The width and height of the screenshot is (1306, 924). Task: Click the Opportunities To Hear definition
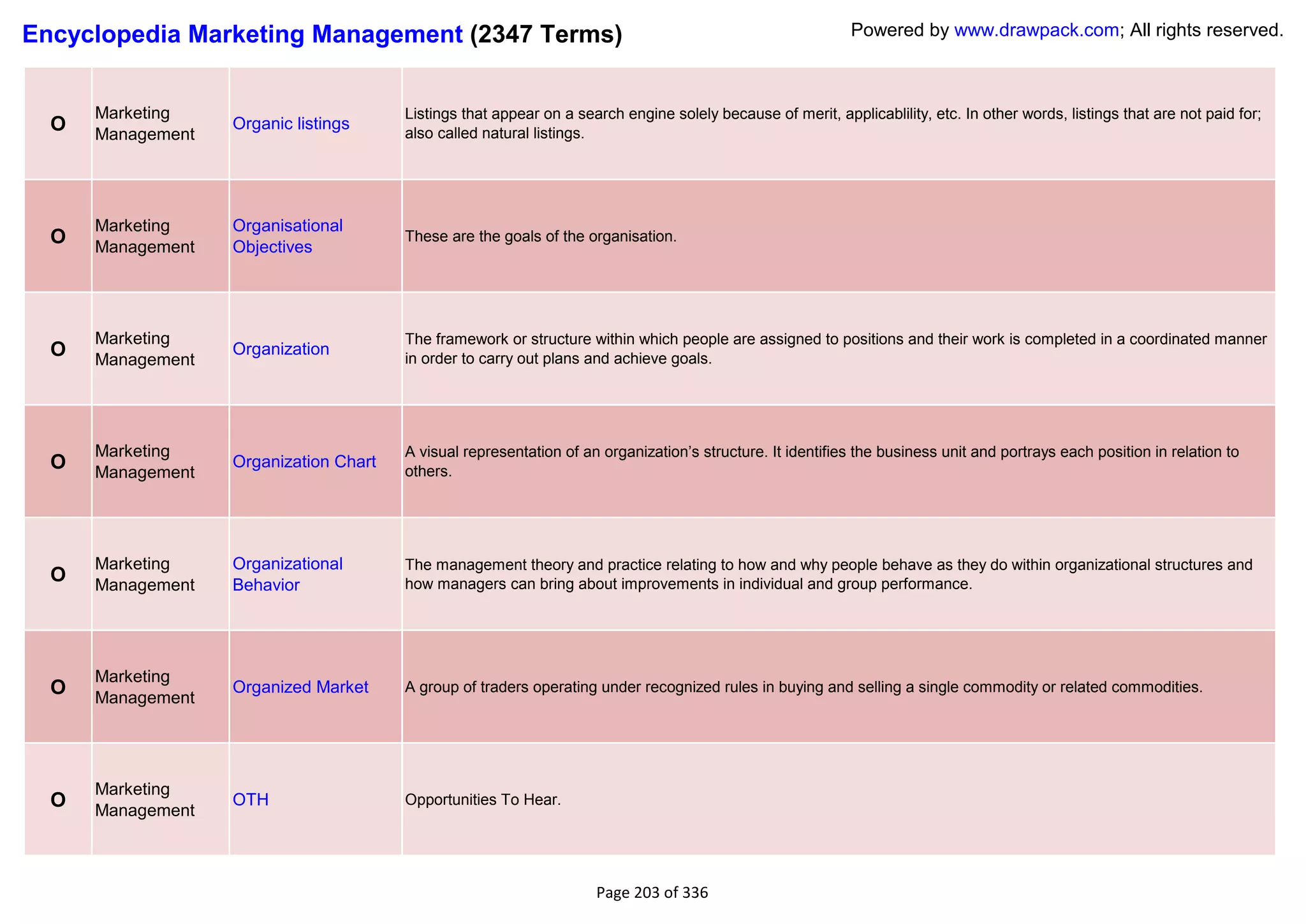483,800
